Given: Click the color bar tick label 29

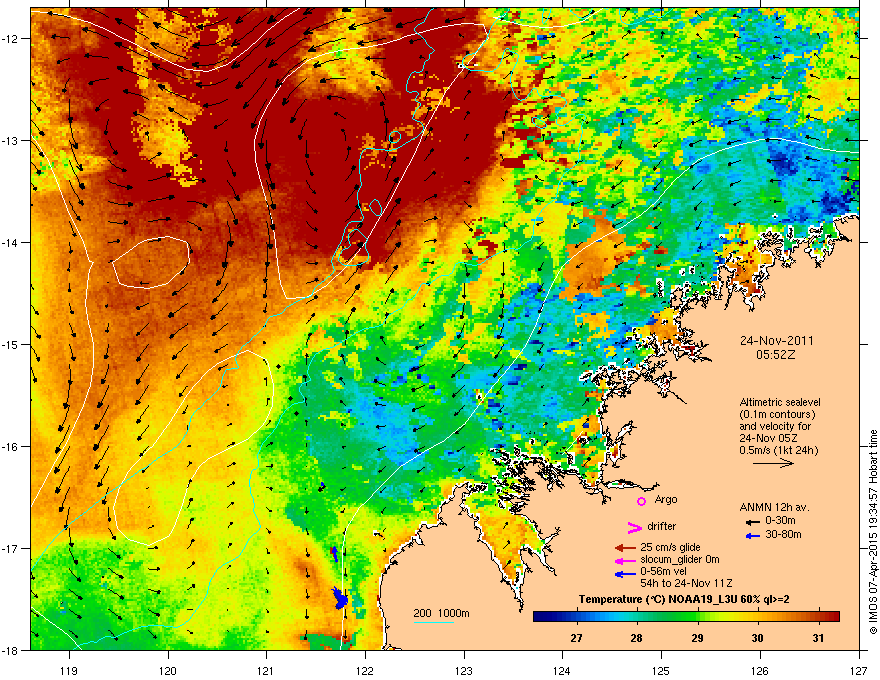Looking at the screenshot, I should coord(697,638).
